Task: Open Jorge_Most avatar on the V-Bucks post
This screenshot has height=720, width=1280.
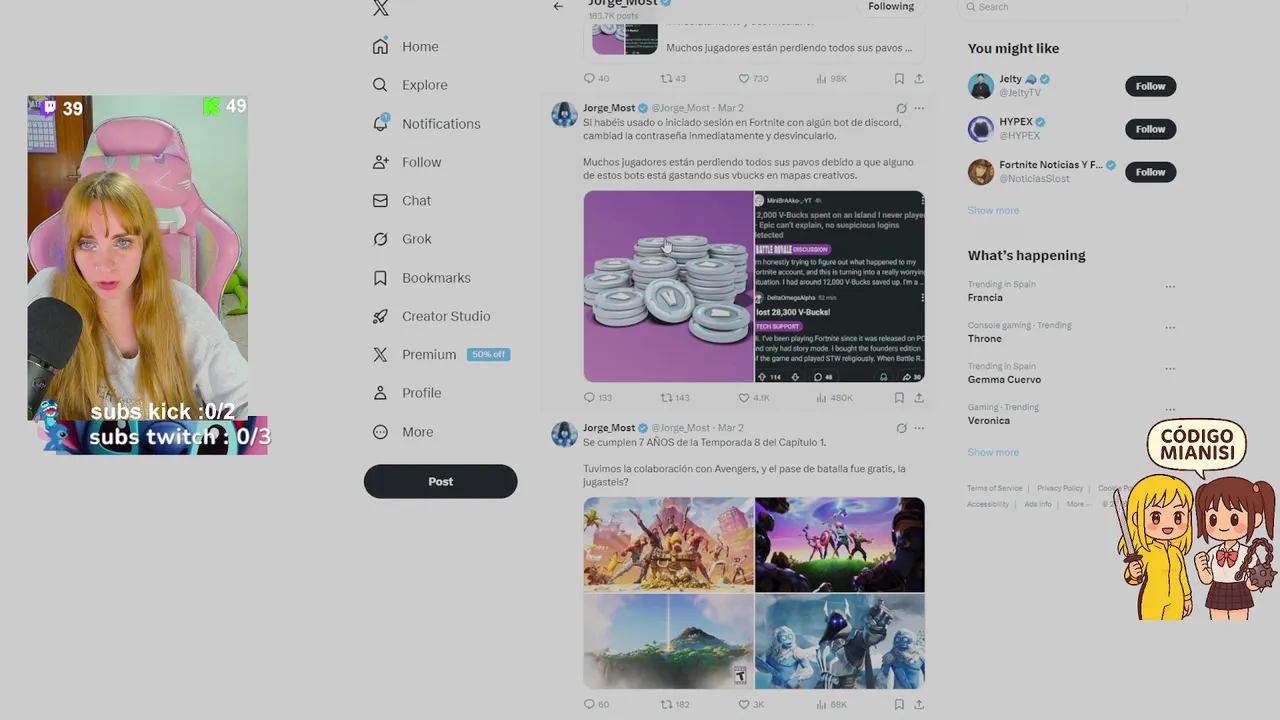Action: pyautogui.click(x=564, y=114)
